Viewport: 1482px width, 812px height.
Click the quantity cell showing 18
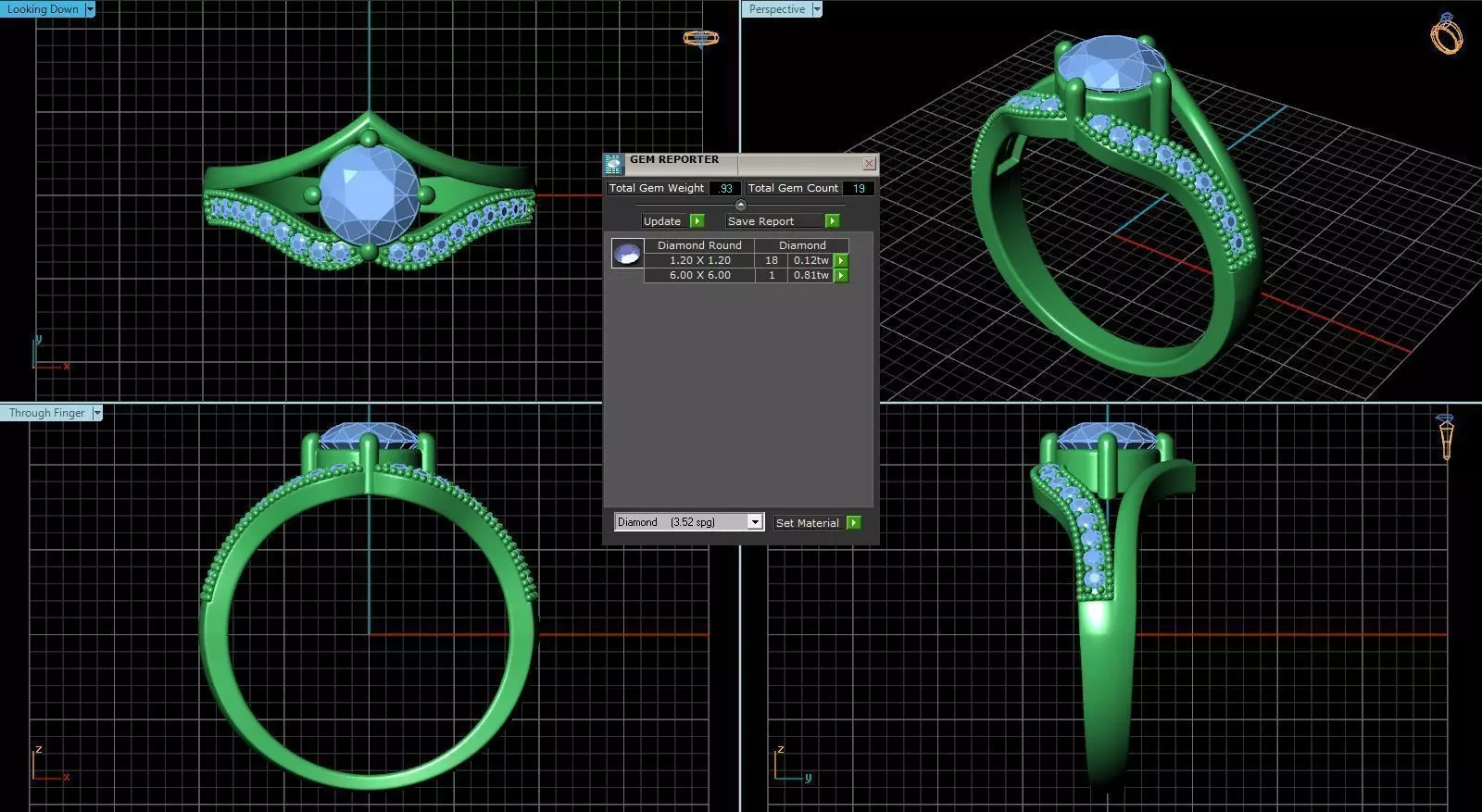(772, 261)
